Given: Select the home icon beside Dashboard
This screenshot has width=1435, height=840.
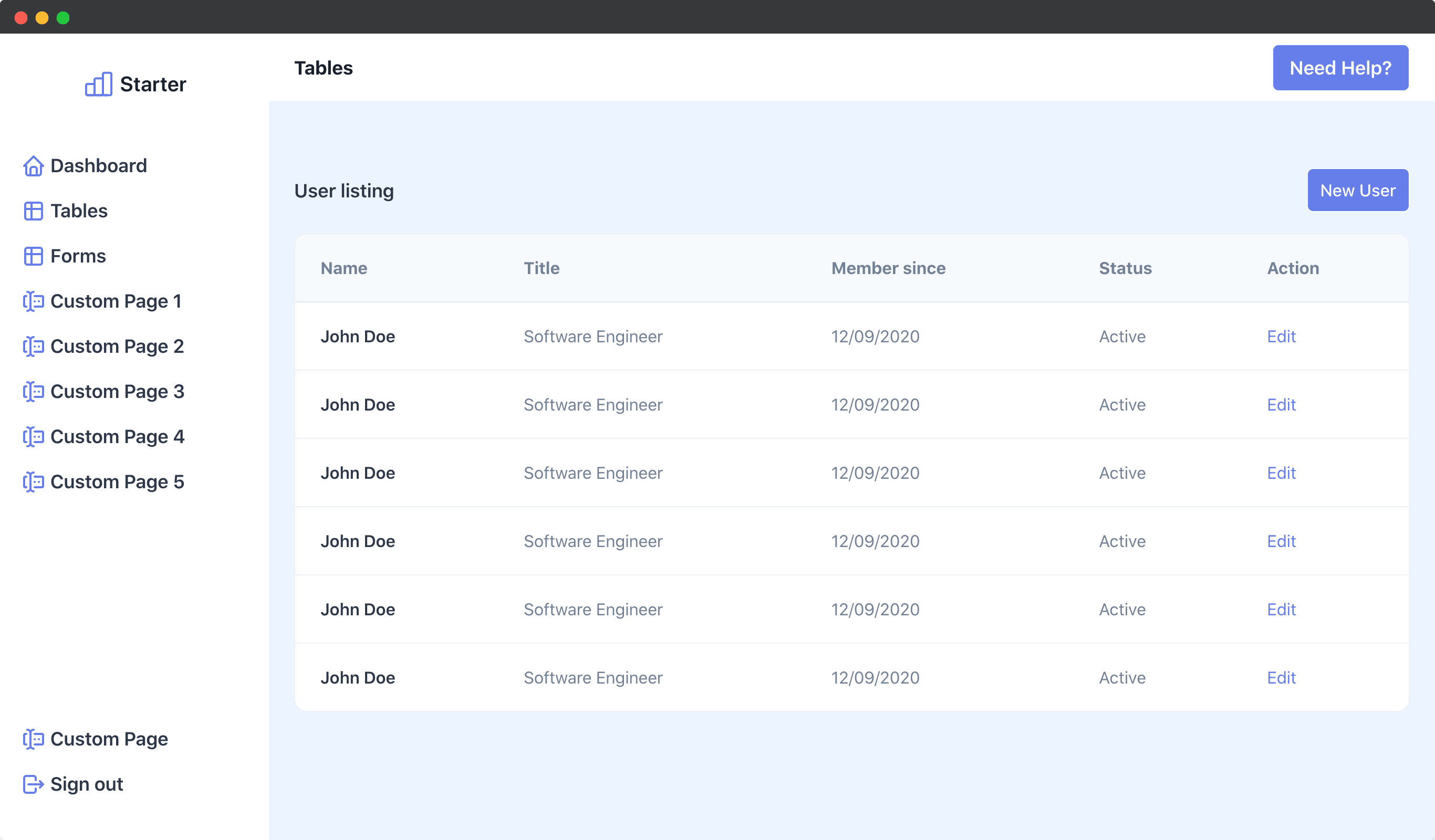Looking at the screenshot, I should 34,165.
